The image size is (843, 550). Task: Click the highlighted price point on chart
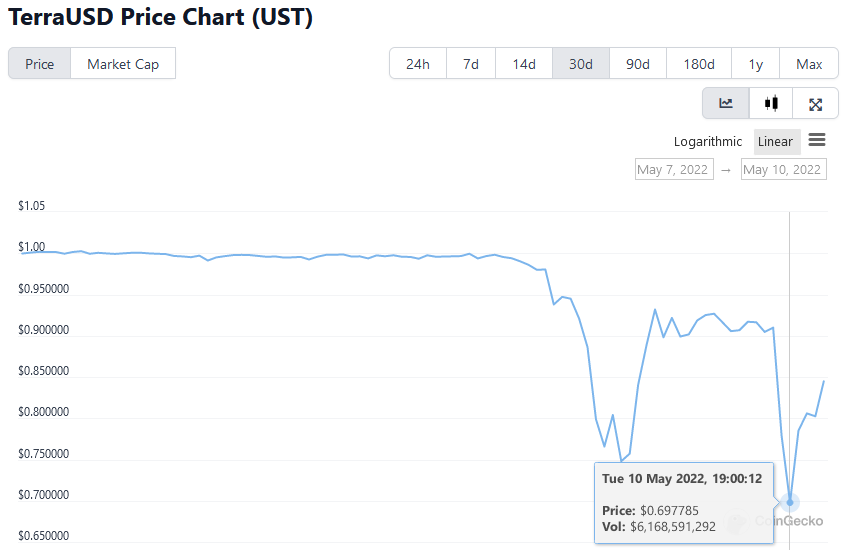(790, 502)
